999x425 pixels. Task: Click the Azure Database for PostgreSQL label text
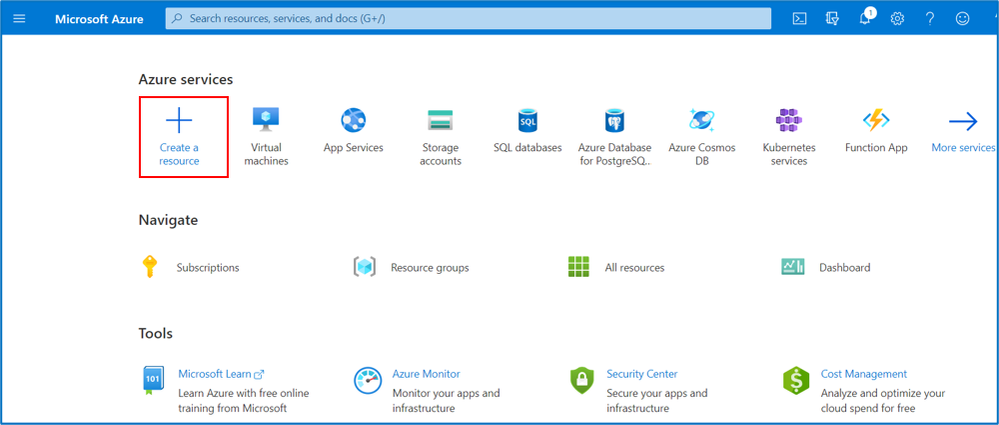click(615, 154)
